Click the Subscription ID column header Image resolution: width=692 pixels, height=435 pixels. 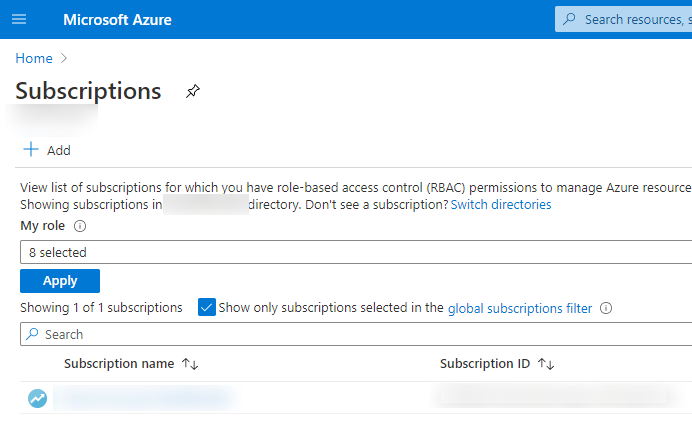pyautogui.click(x=485, y=364)
